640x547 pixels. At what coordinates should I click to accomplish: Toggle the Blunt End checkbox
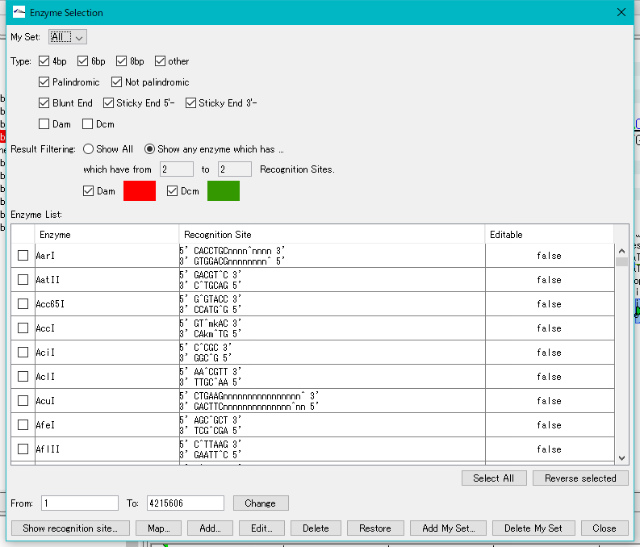44,103
